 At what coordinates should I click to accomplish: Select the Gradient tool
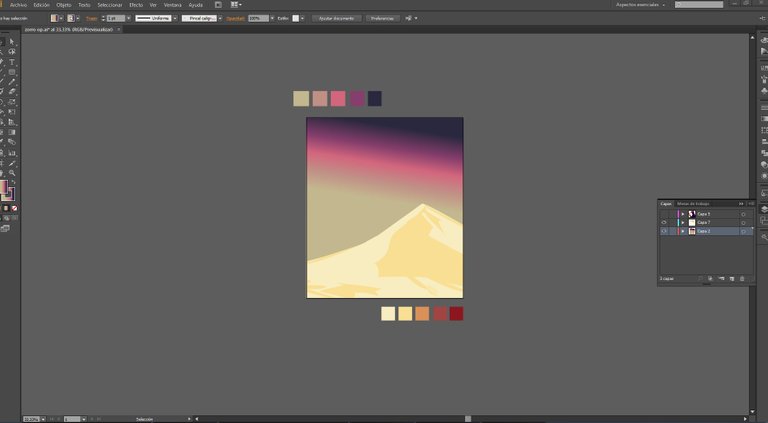coord(12,132)
